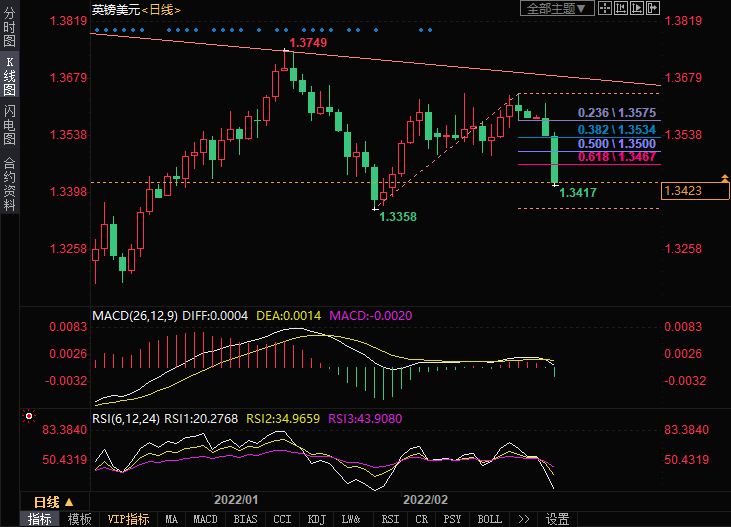This screenshot has width=731, height=527.
Task: Click the red circle marker above RSI panel
Action: pos(28,415)
